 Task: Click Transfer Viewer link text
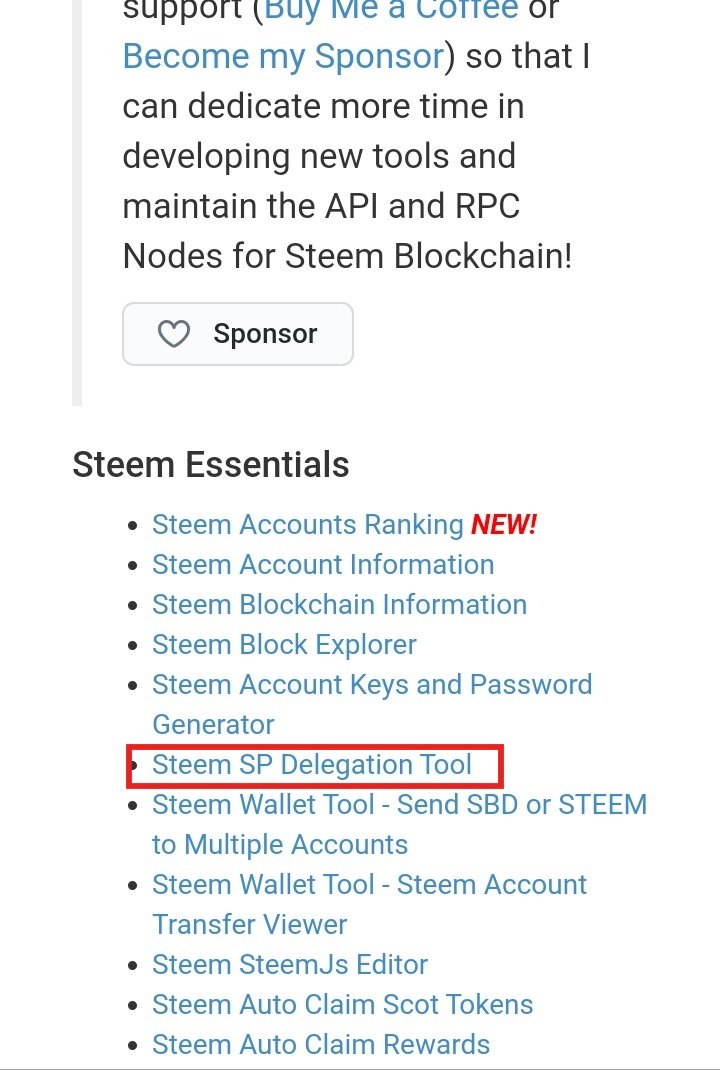(249, 925)
